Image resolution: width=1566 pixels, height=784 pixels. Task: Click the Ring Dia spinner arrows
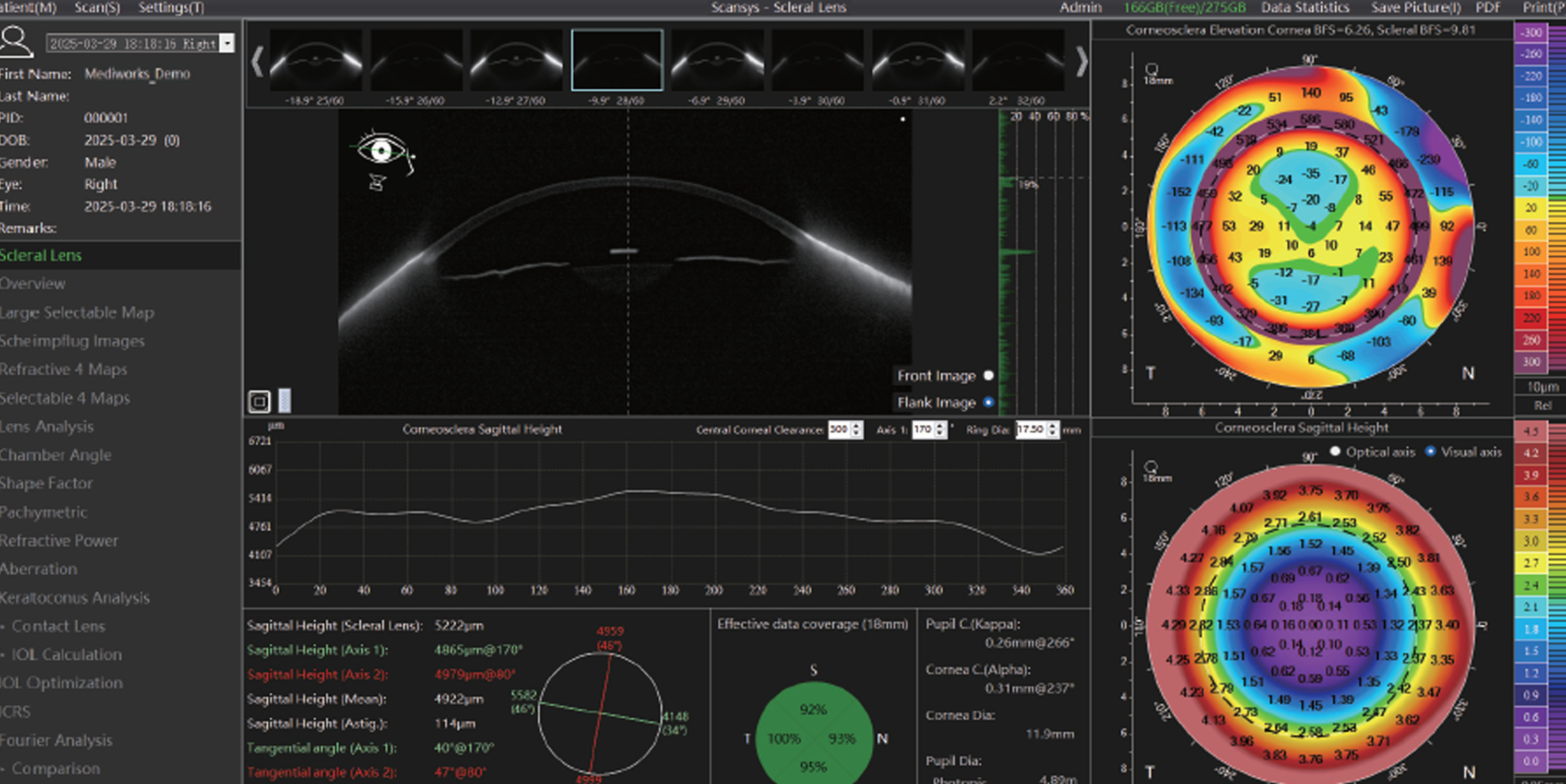[x=1053, y=430]
